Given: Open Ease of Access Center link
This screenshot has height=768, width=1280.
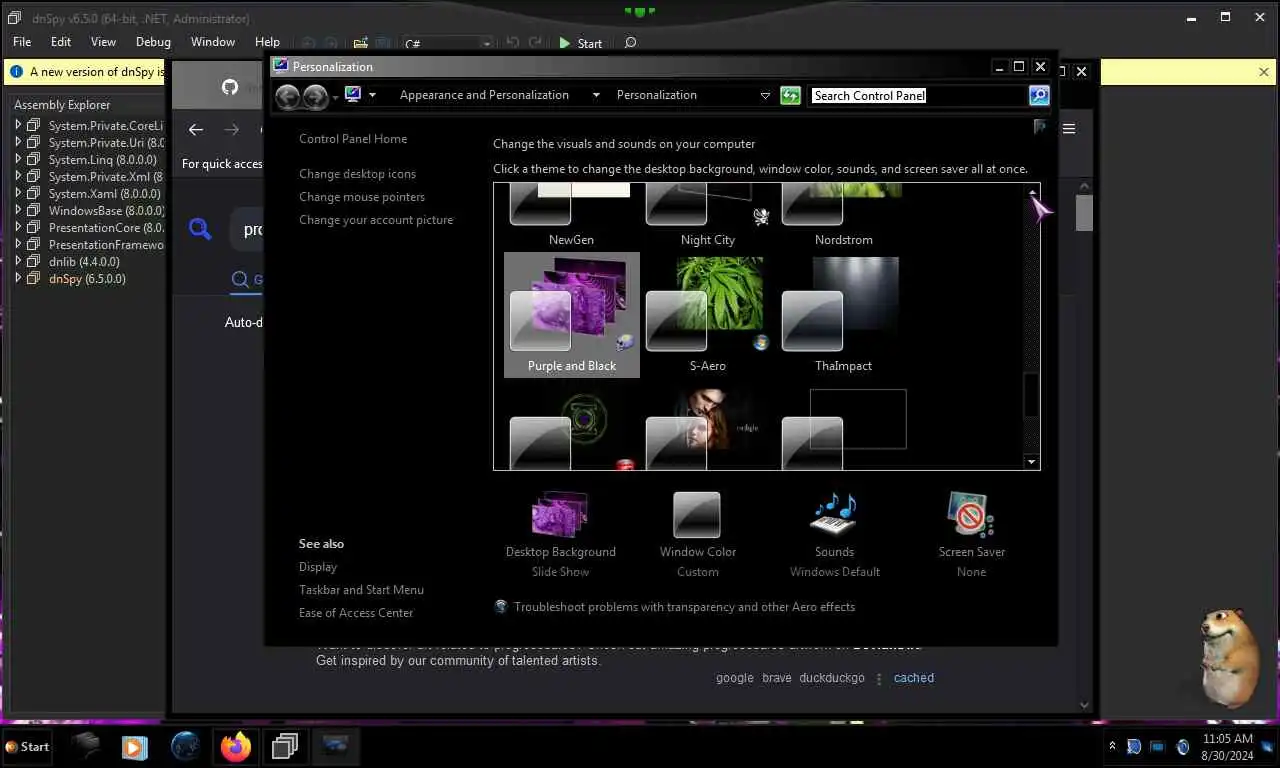Looking at the screenshot, I should click(x=356, y=613).
